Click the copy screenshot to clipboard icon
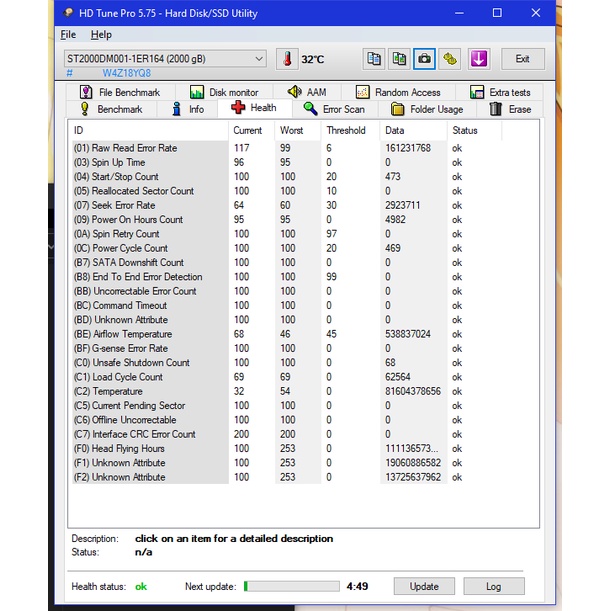 (x=399, y=59)
